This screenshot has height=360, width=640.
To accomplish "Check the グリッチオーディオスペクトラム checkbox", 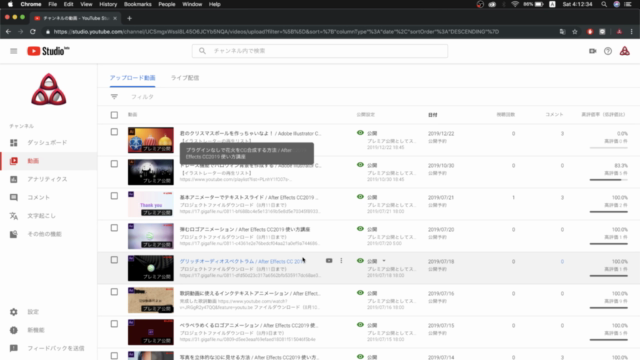I will pos(114,260).
